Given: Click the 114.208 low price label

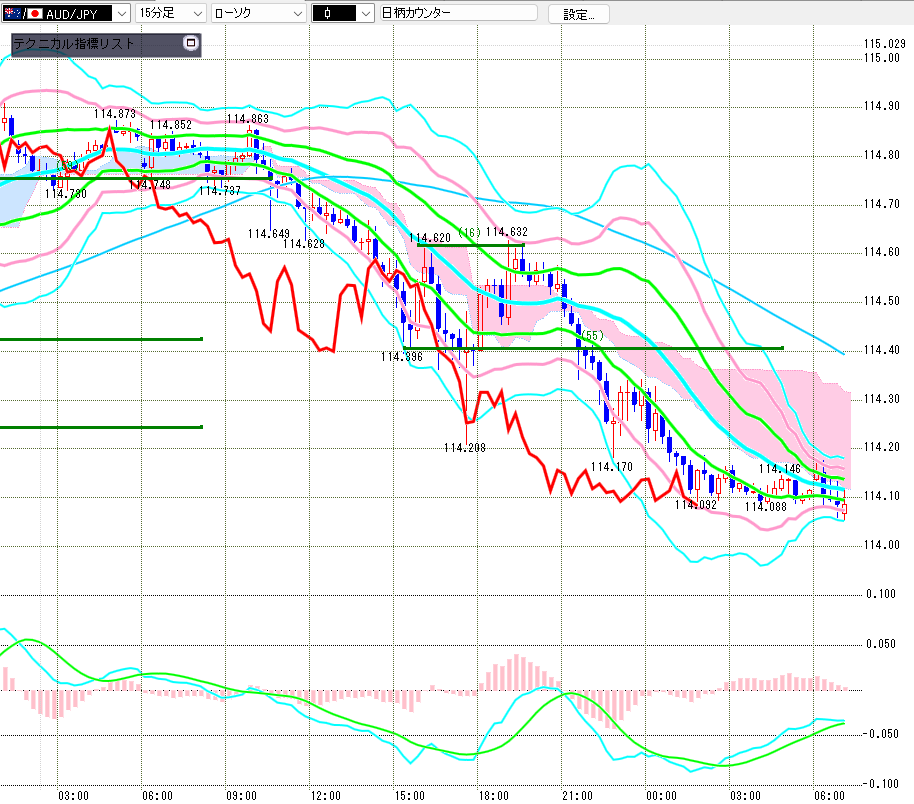Looking at the screenshot, I should click(465, 448).
